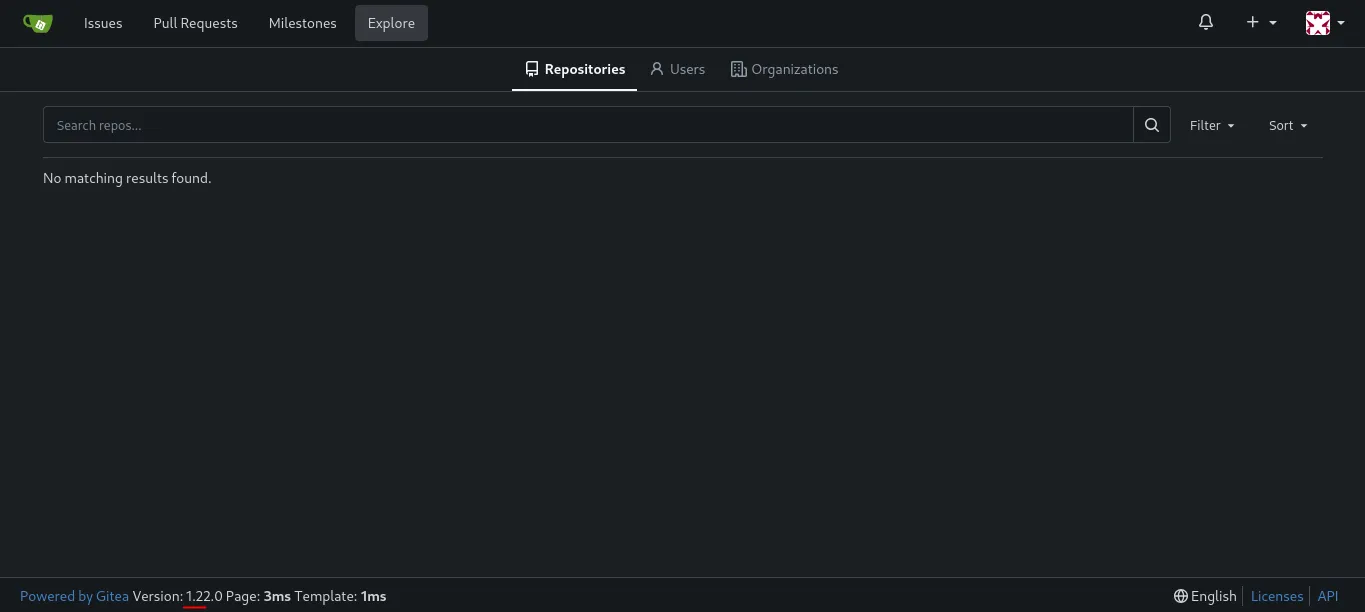Open the API link in footer
This screenshot has width=1365, height=612.
pos(1327,596)
